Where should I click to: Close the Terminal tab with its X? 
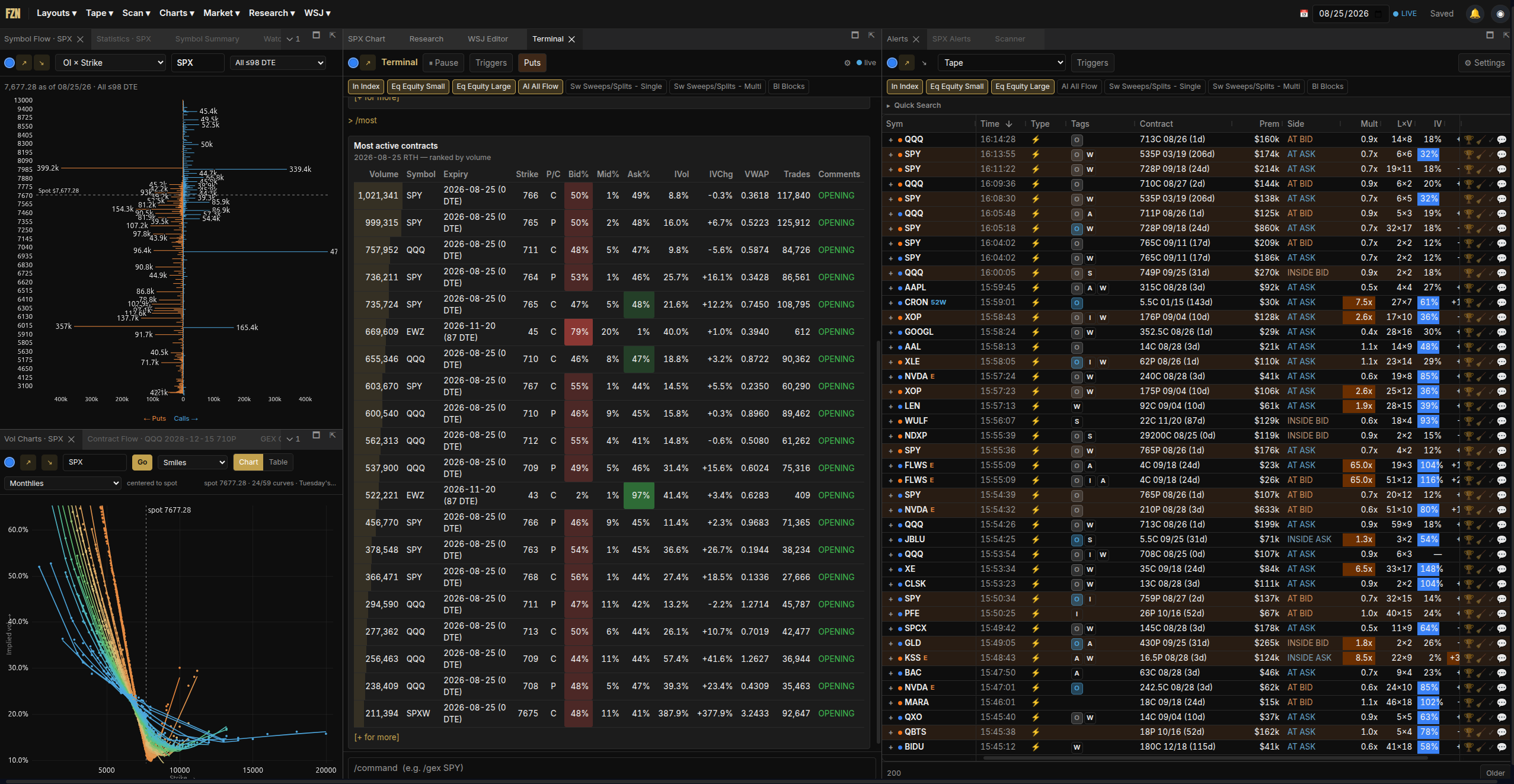point(572,39)
